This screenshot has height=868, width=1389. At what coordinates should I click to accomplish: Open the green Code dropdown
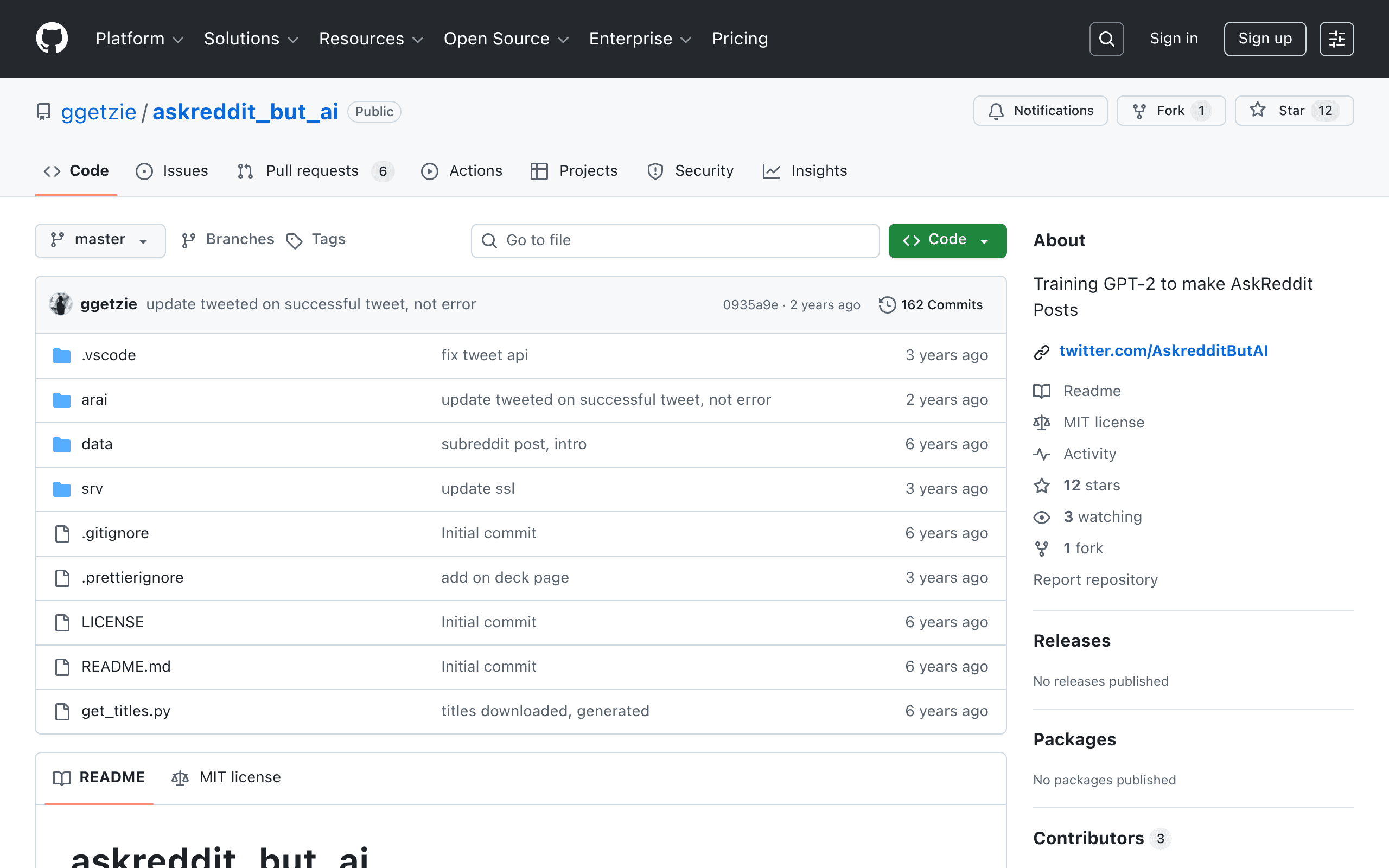947,240
